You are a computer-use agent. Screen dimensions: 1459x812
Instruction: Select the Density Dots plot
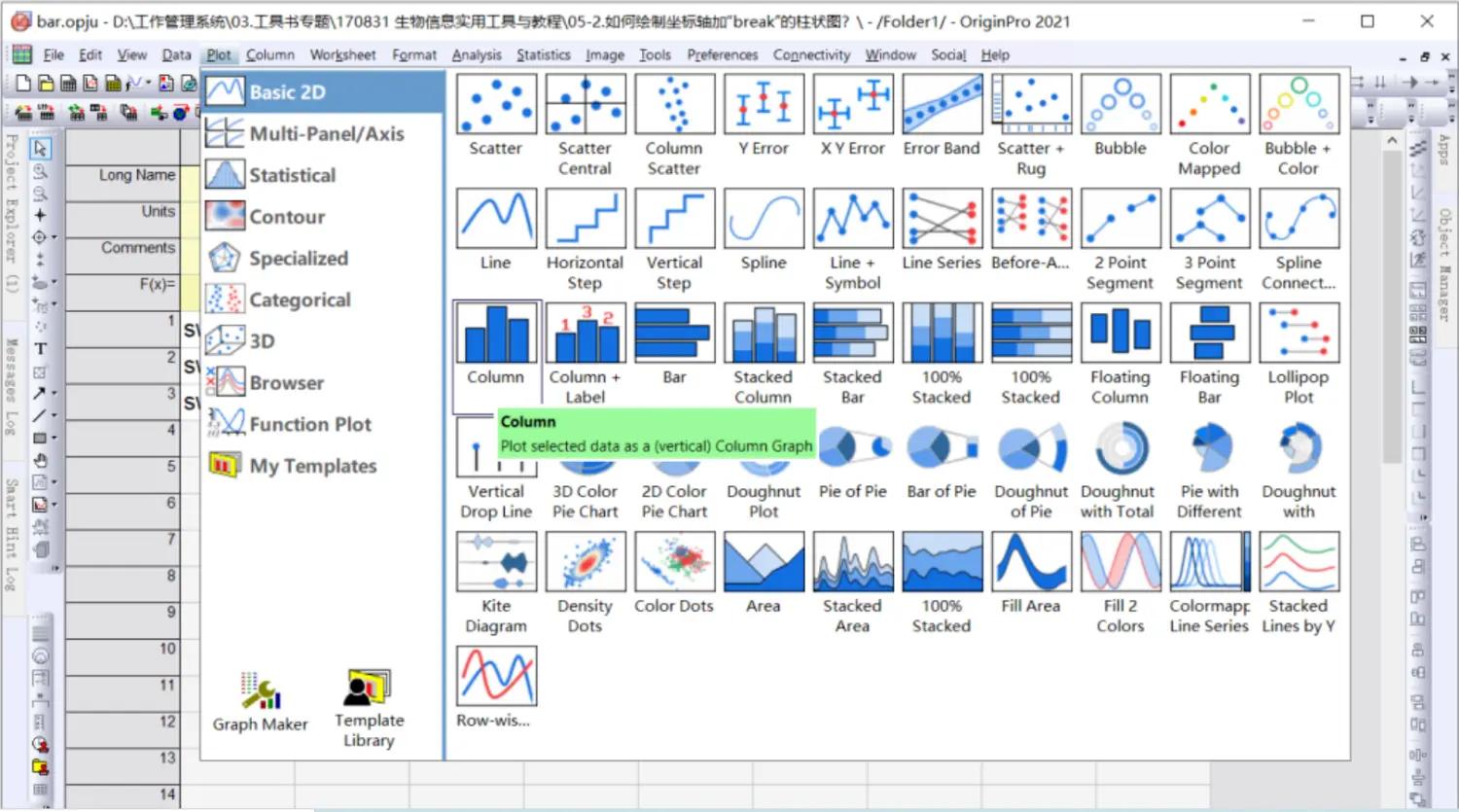tap(586, 562)
